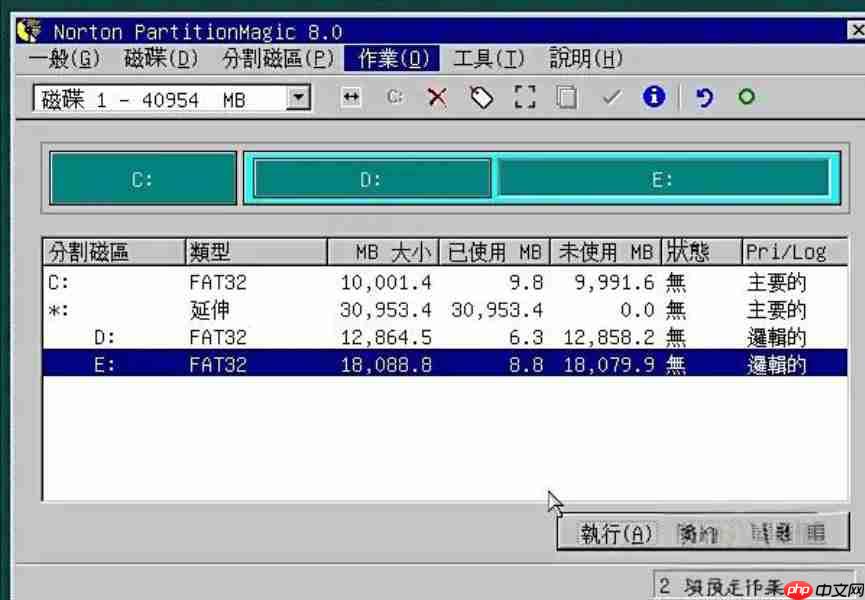Open partition info with the blue i icon

click(653, 97)
